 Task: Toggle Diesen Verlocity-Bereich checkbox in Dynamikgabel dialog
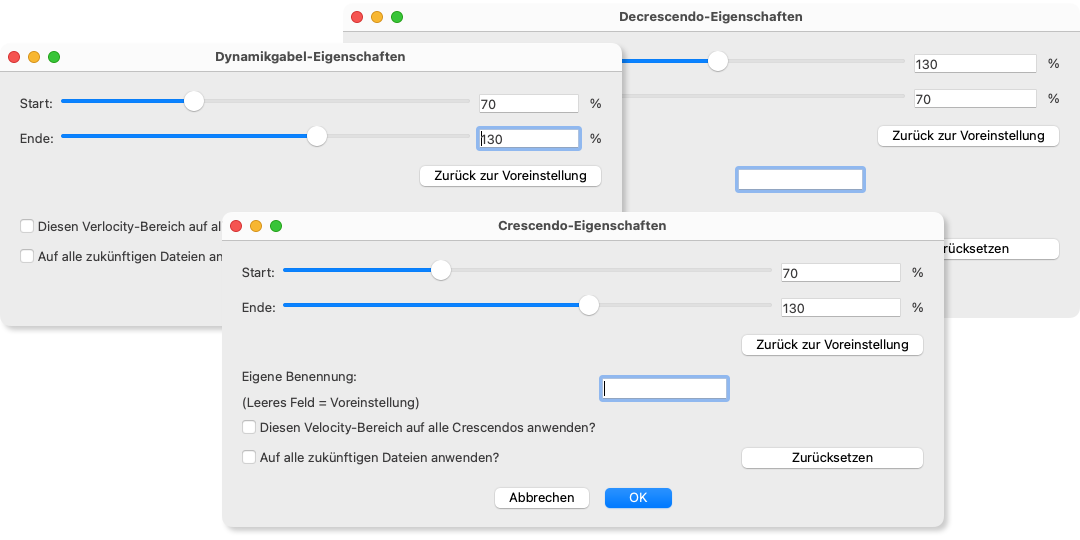click(x=27, y=227)
